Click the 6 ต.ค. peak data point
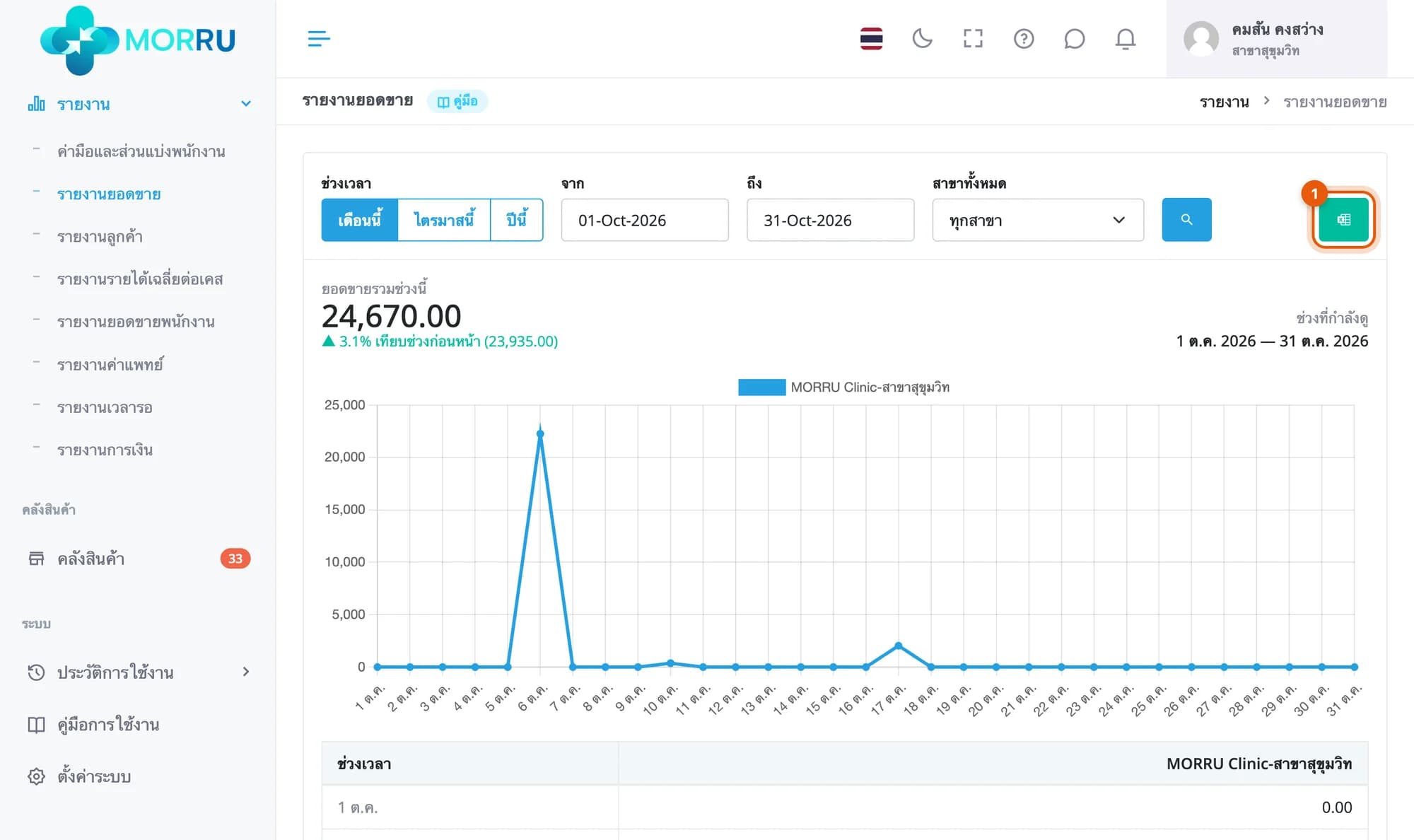This screenshot has height=840, width=1414. [540, 434]
